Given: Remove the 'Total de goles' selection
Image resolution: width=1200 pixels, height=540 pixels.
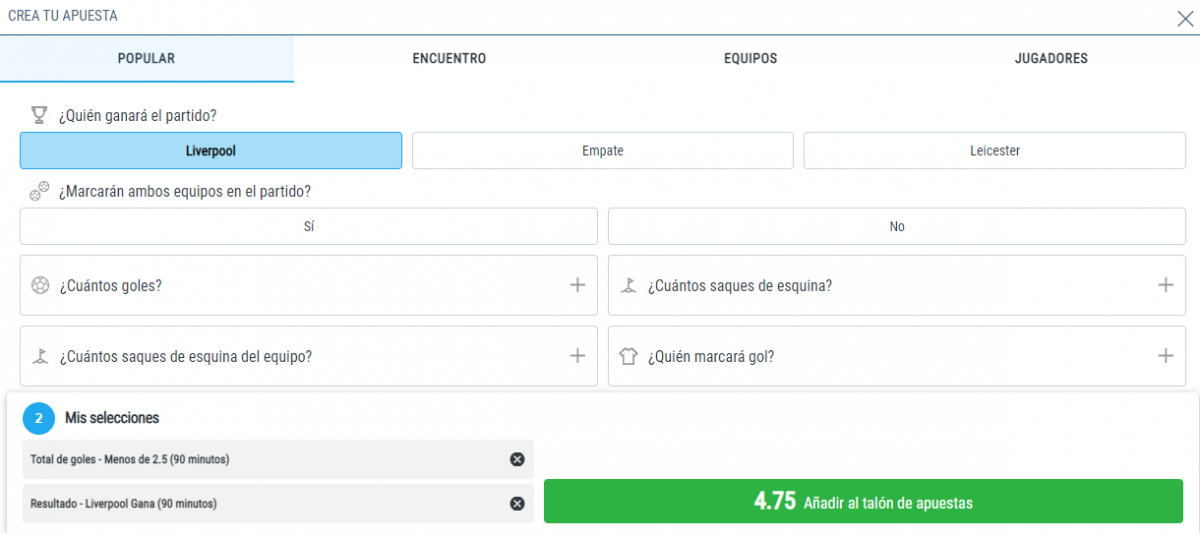Looking at the screenshot, I should pyautogui.click(x=517, y=459).
